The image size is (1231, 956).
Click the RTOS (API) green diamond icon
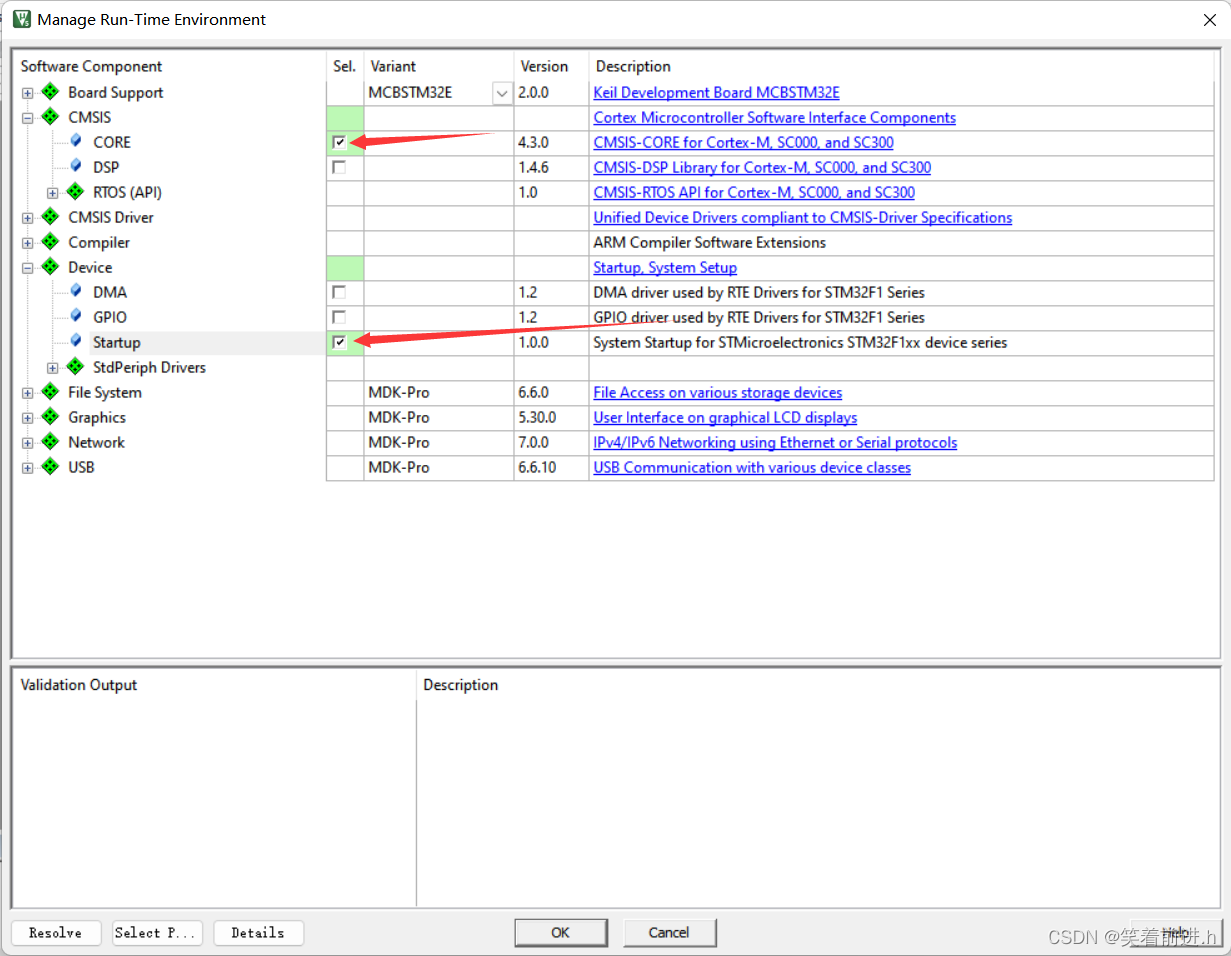pyautogui.click(x=75, y=192)
